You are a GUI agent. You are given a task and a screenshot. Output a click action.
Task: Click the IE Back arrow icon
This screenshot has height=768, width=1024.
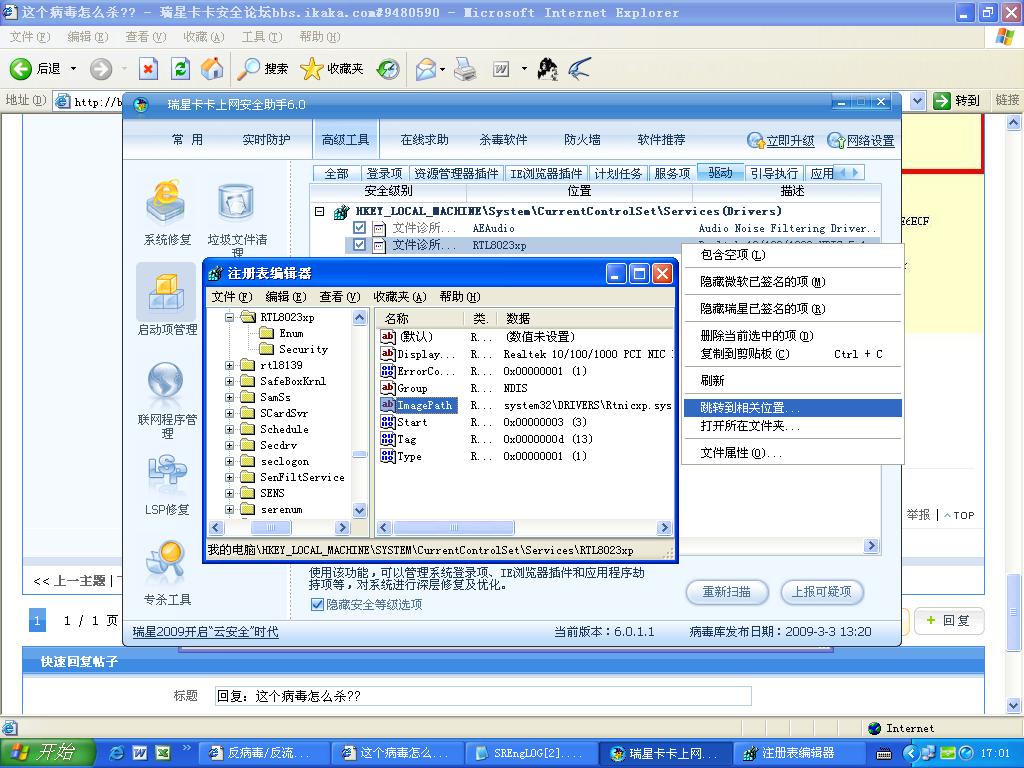(x=20, y=69)
